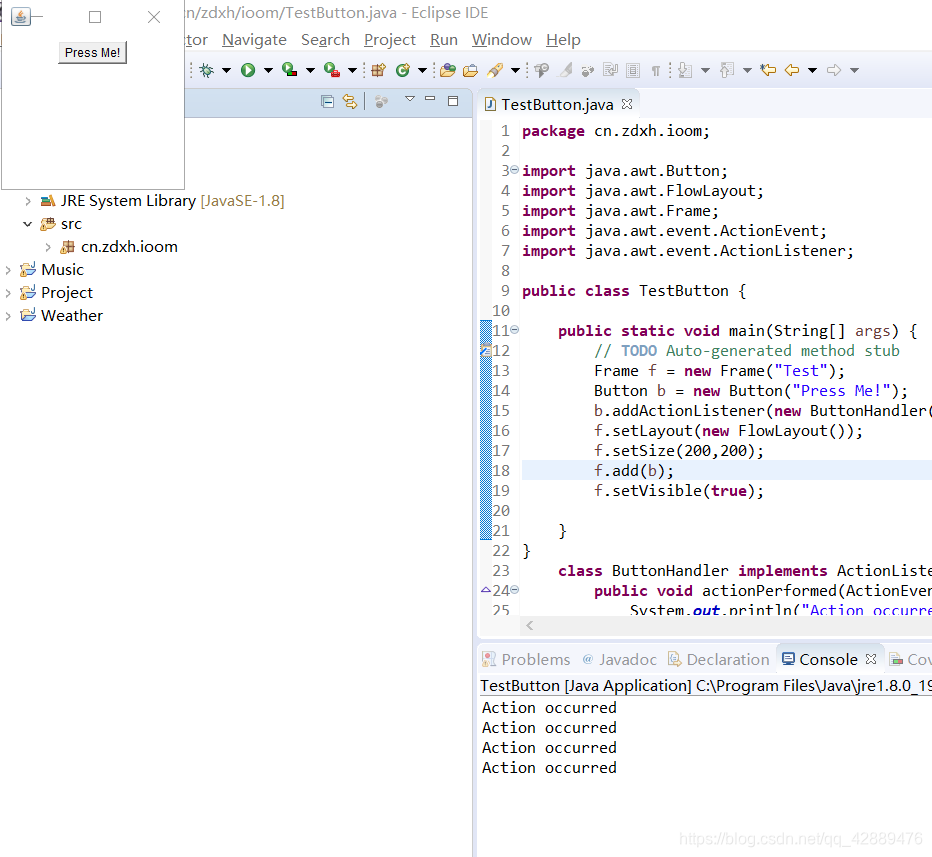Click the override marker at line 24
This screenshot has height=857, width=932.
[x=486, y=590]
